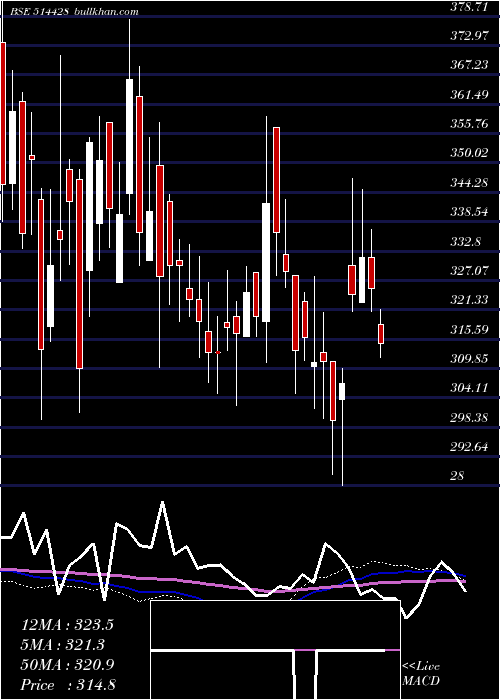Click the 12MA : 323.5 readout
The image size is (500, 700).
pos(67,625)
